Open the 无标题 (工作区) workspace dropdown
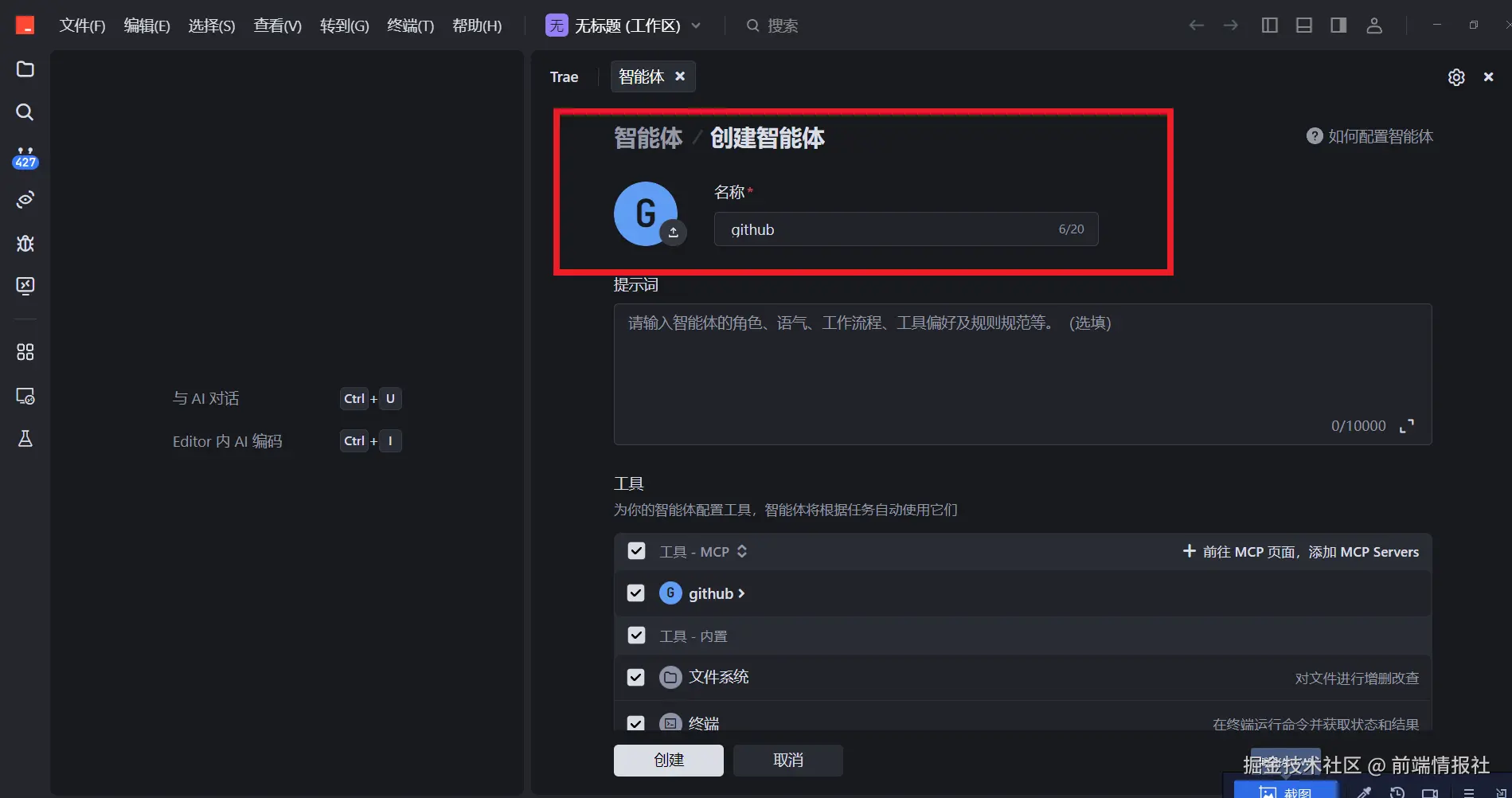Screen dimensions: 1512x798 pyautogui.click(x=623, y=25)
